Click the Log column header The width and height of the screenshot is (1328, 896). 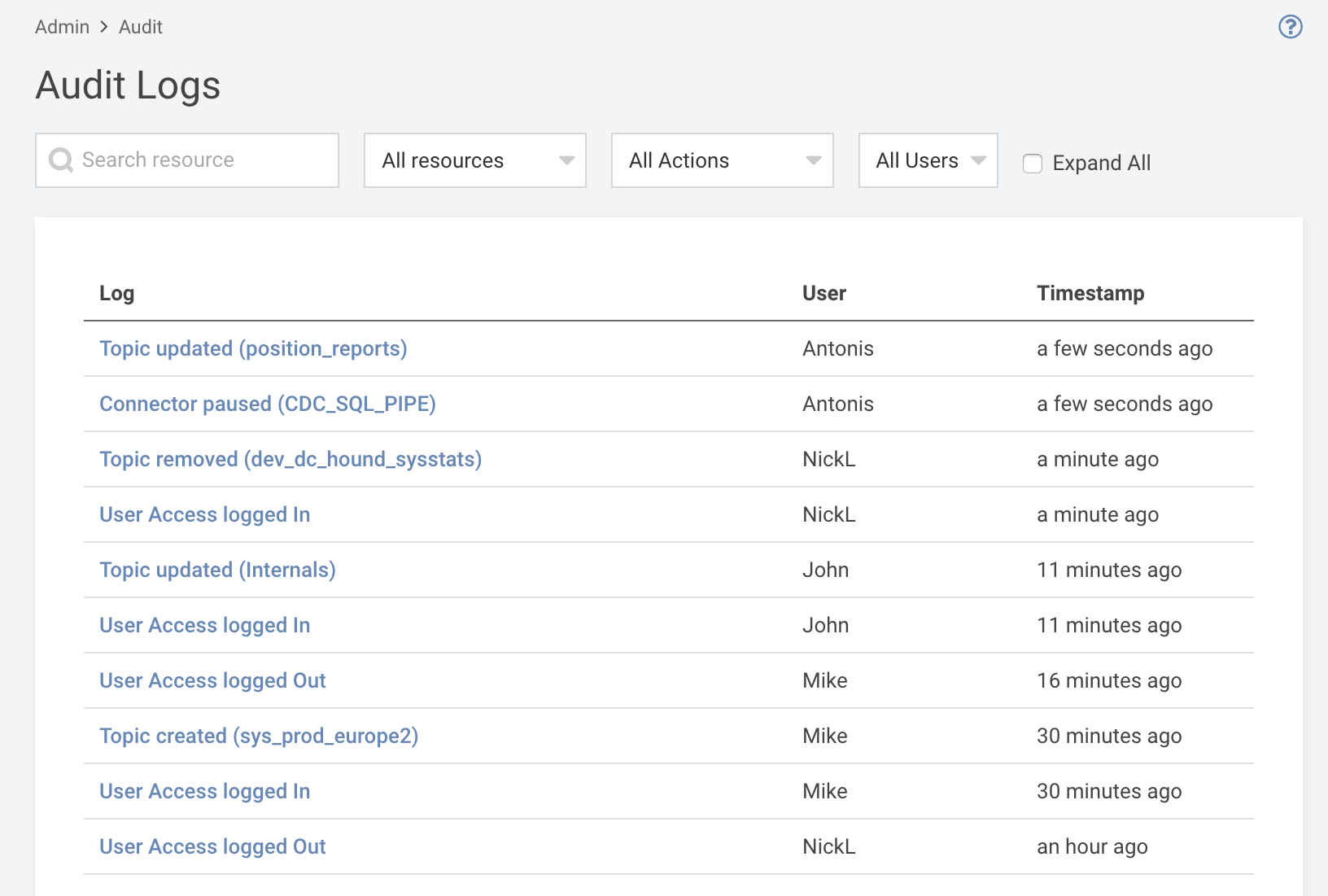click(x=117, y=293)
